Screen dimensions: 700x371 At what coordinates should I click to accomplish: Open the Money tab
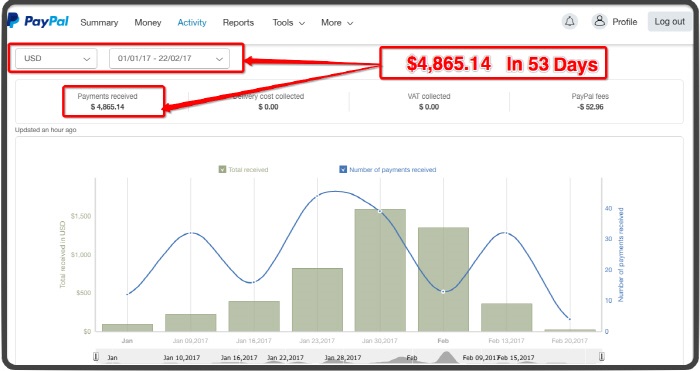tap(148, 22)
